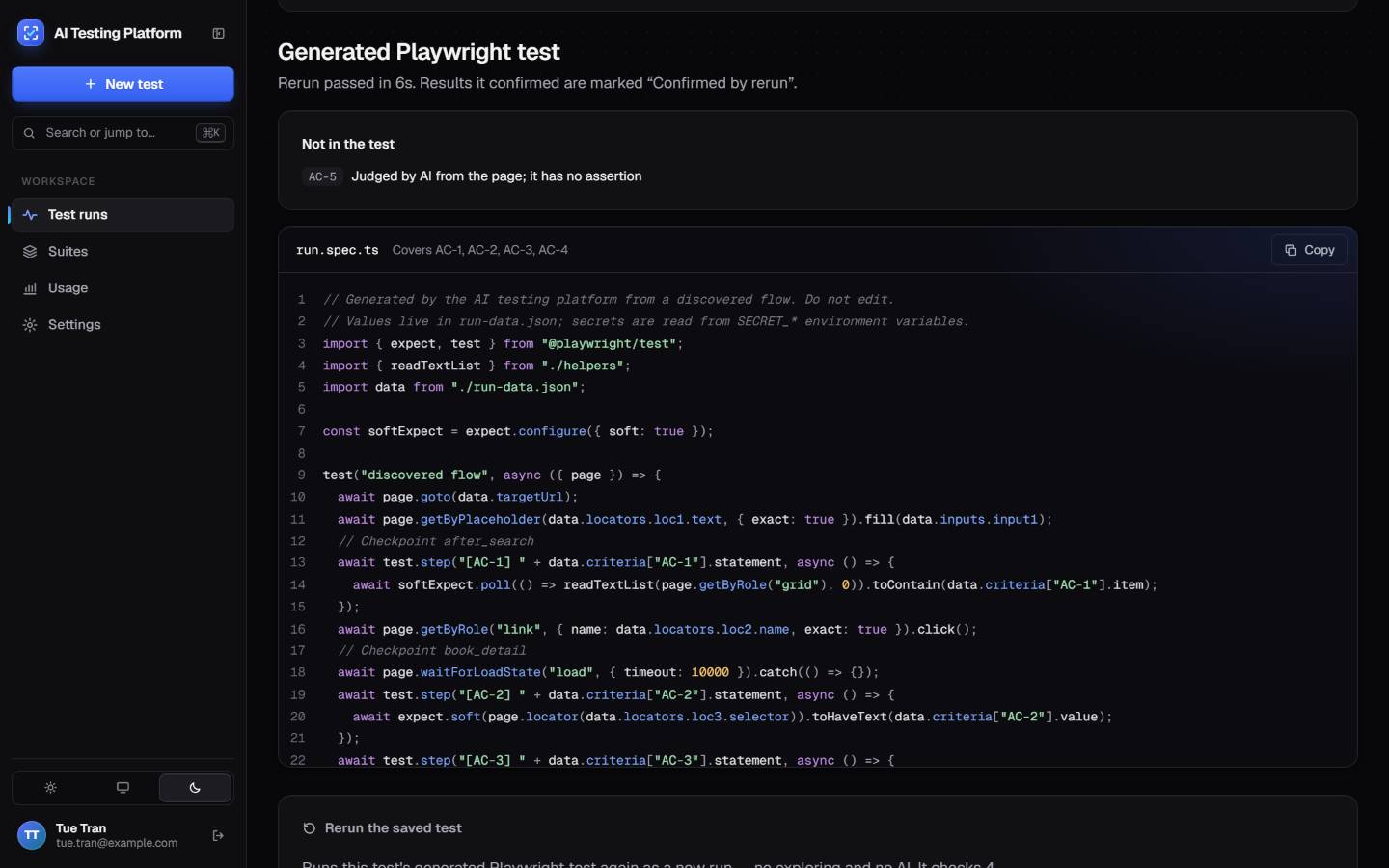Click the WORKSPACE section label
The width and height of the screenshot is (1389, 868).
pos(59,181)
